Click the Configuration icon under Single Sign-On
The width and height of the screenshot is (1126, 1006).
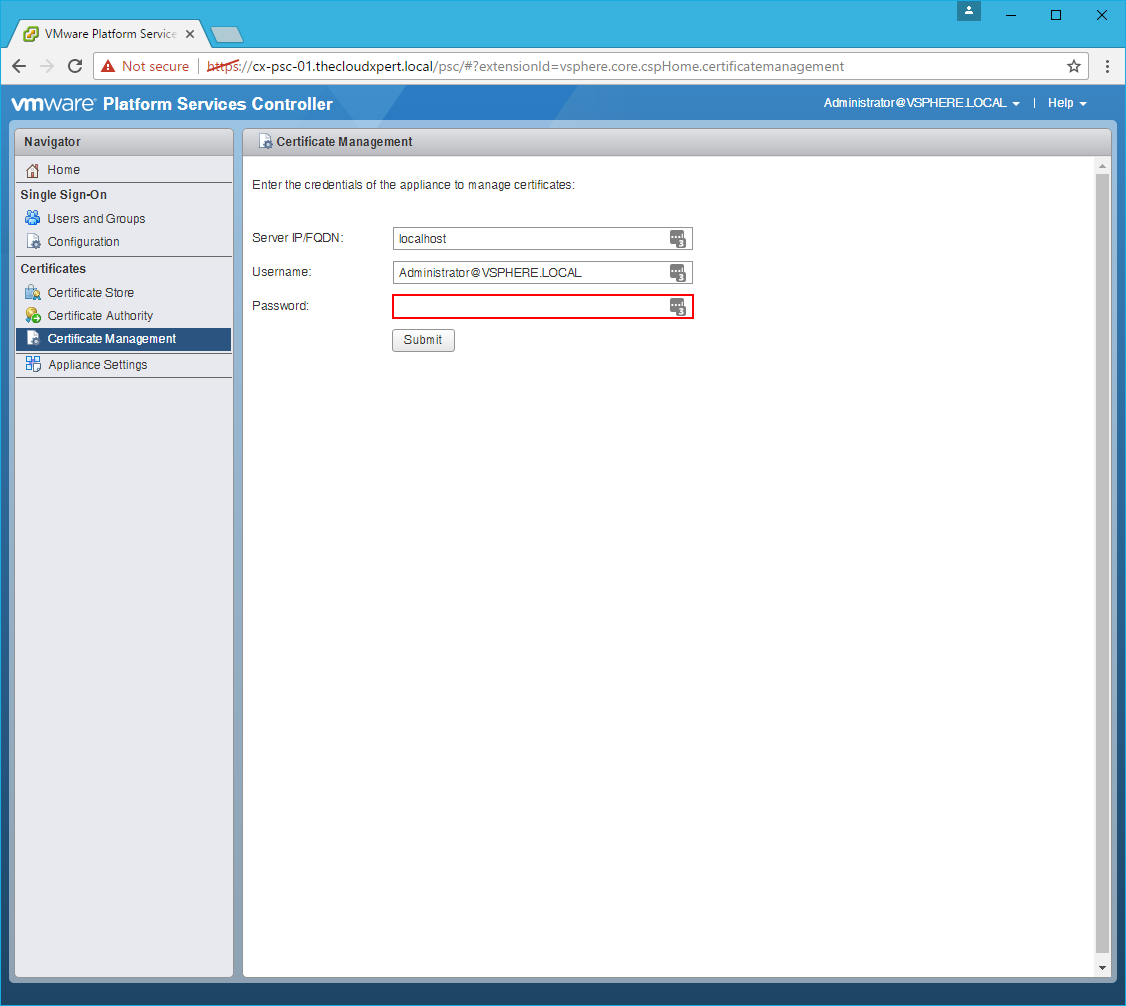pyautogui.click(x=33, y=242)
